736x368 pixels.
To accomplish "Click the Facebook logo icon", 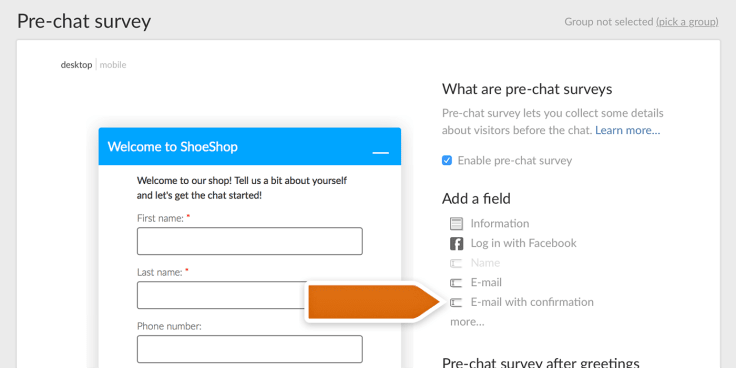I will (x=456, y=244).
